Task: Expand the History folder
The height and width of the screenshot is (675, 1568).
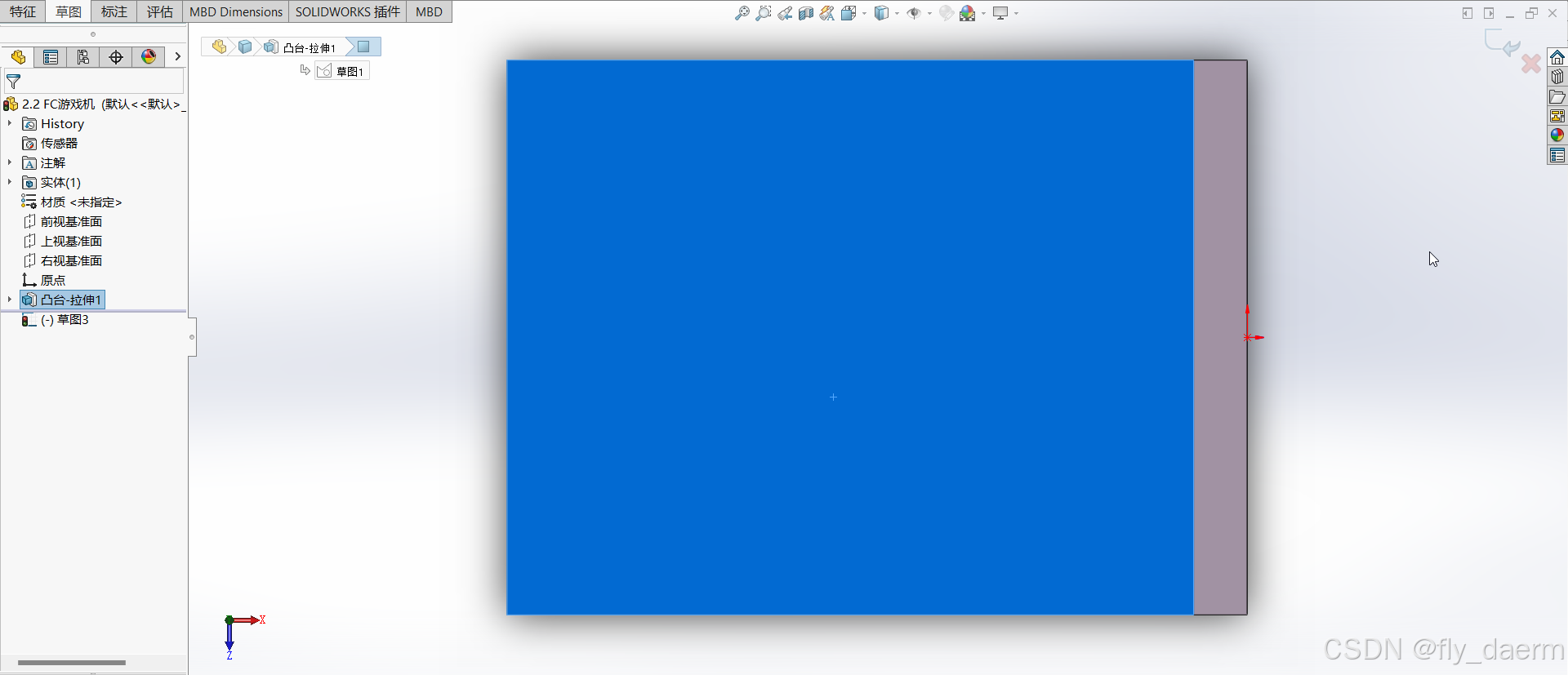Action: click(x=10, y=124)
